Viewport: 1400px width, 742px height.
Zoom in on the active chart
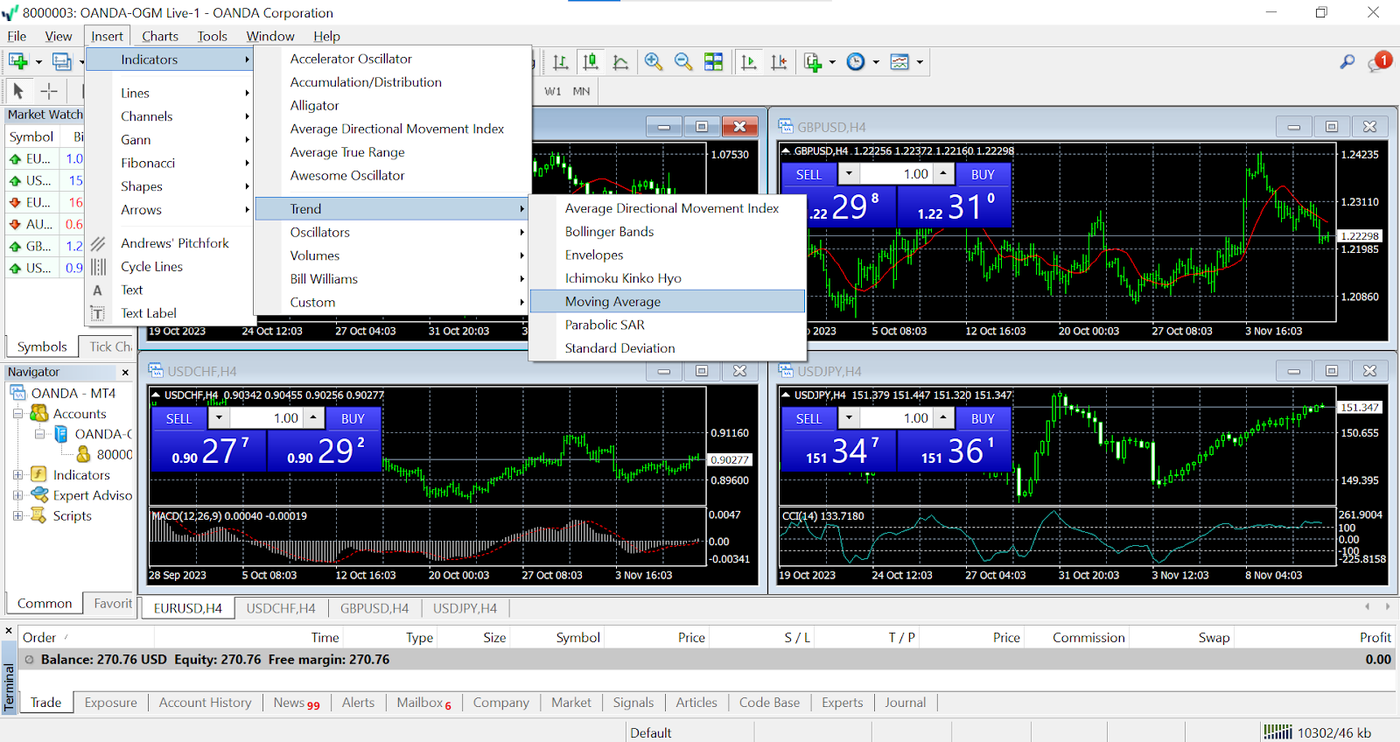(x=654, y=61)
